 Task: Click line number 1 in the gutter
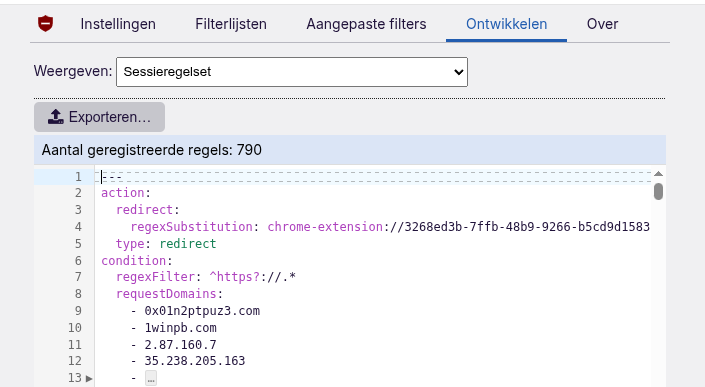click(x=78, y=177)
